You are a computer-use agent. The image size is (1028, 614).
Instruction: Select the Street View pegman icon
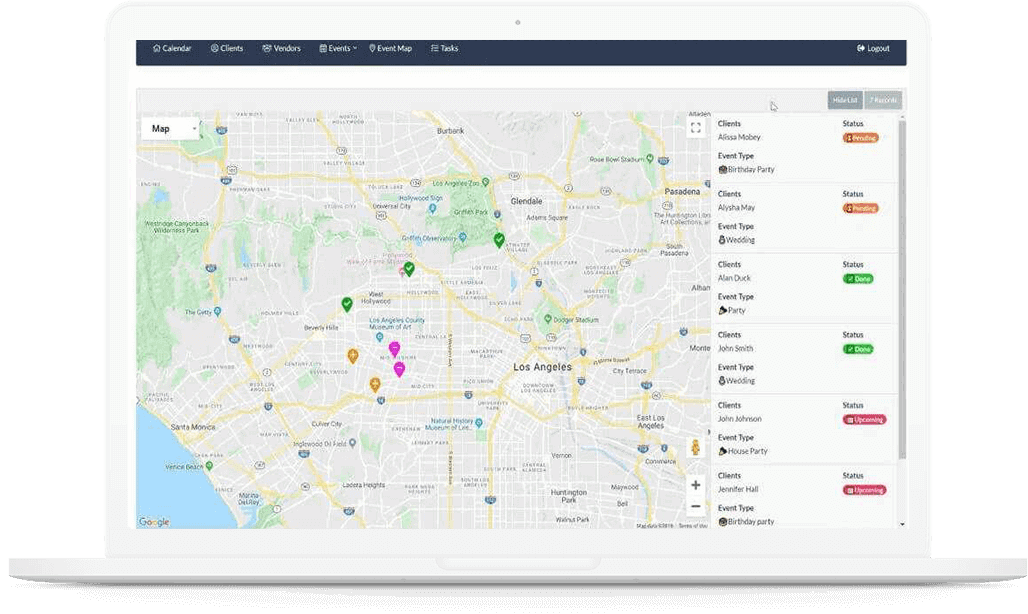695,448
